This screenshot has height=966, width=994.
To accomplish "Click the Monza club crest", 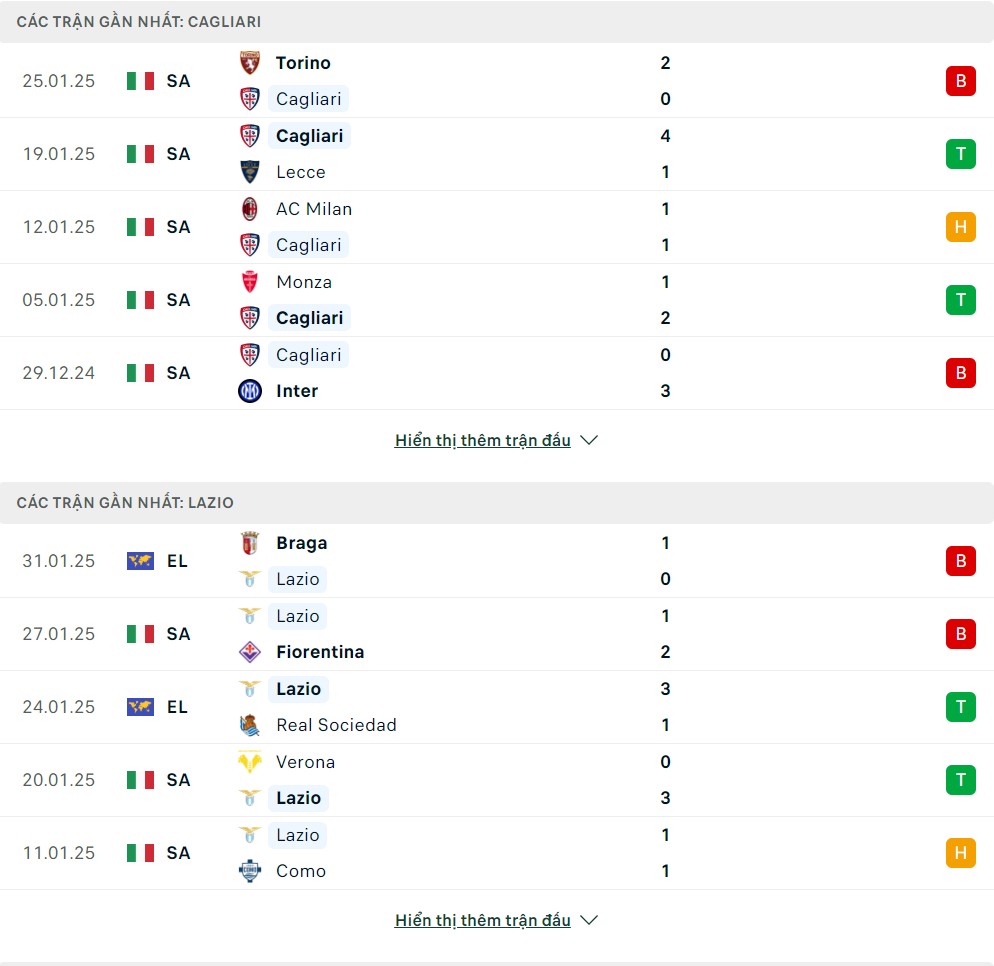I will [x=250, y=281].
